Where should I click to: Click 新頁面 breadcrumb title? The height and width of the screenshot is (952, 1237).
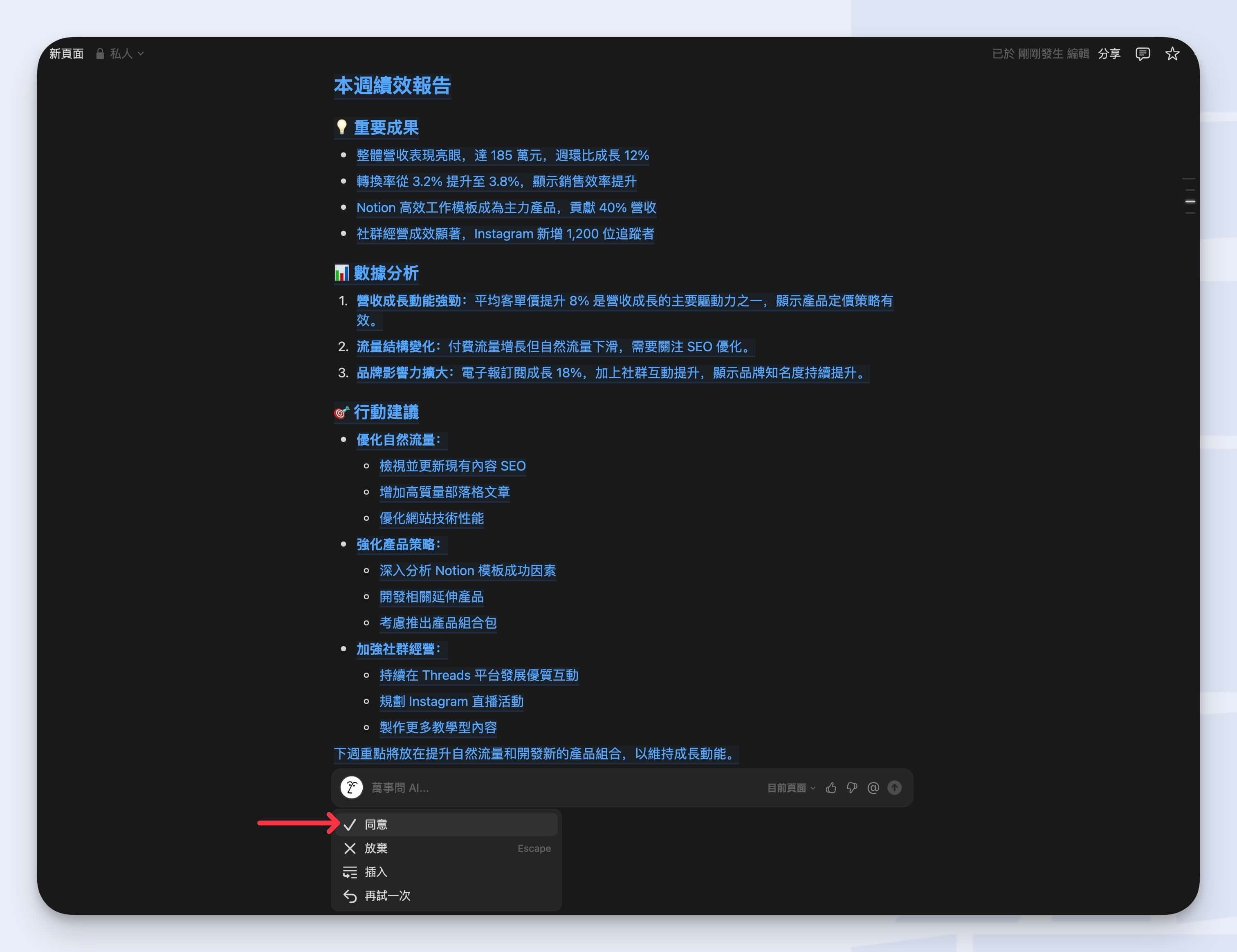66,54
